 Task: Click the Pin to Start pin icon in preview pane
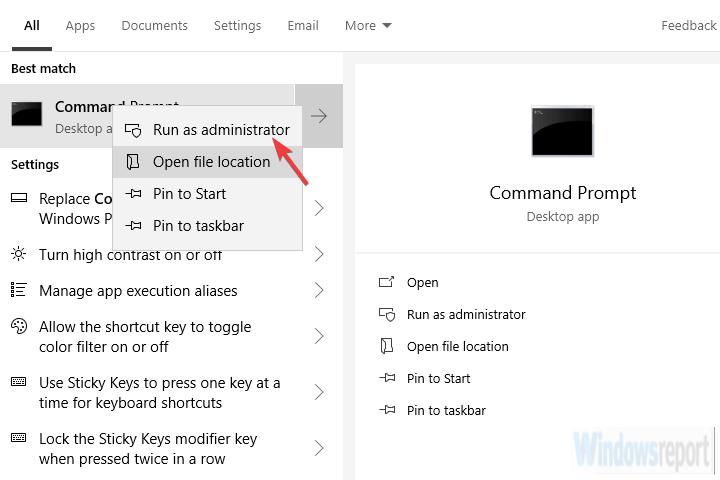pyautogui.click(x=387, y=378)
